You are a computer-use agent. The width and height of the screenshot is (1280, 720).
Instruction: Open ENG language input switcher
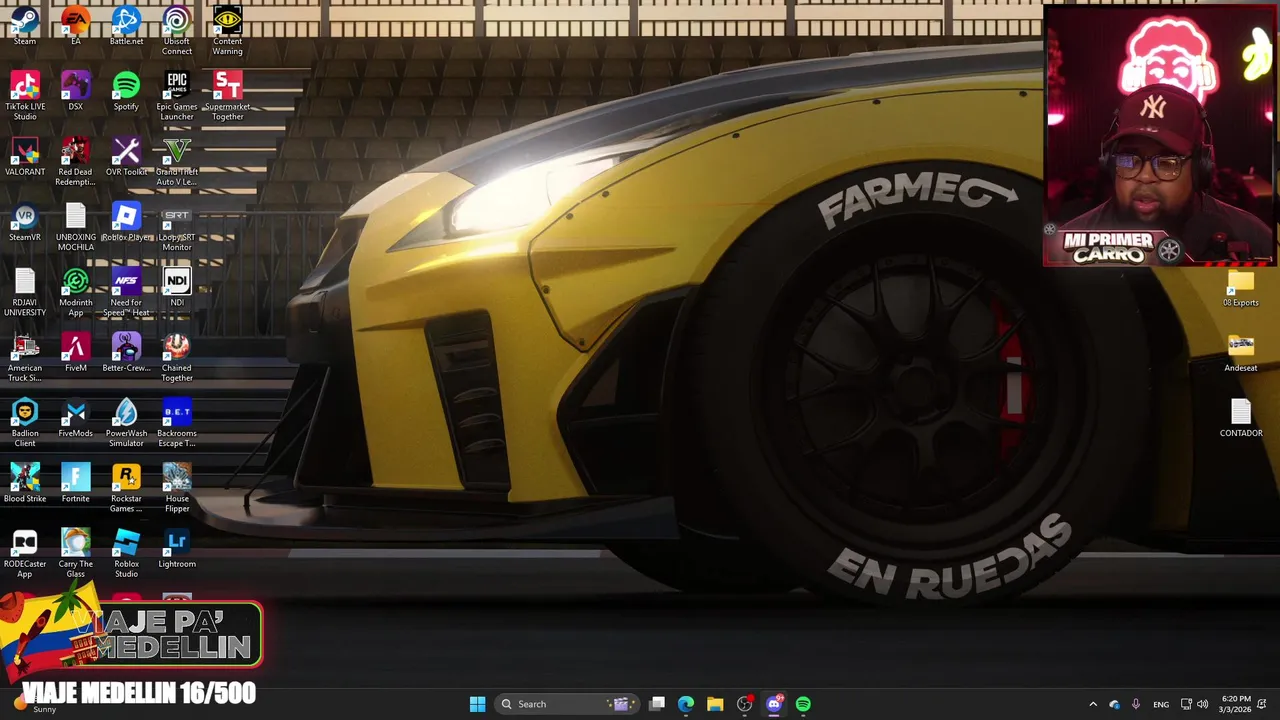[x=1161, y=704]
